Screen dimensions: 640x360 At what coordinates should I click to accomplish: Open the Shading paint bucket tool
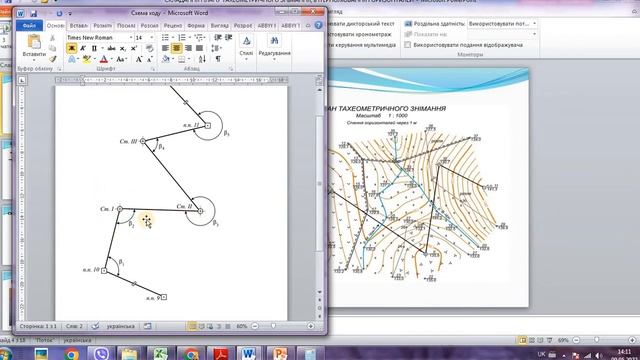(x=165, y=60)
